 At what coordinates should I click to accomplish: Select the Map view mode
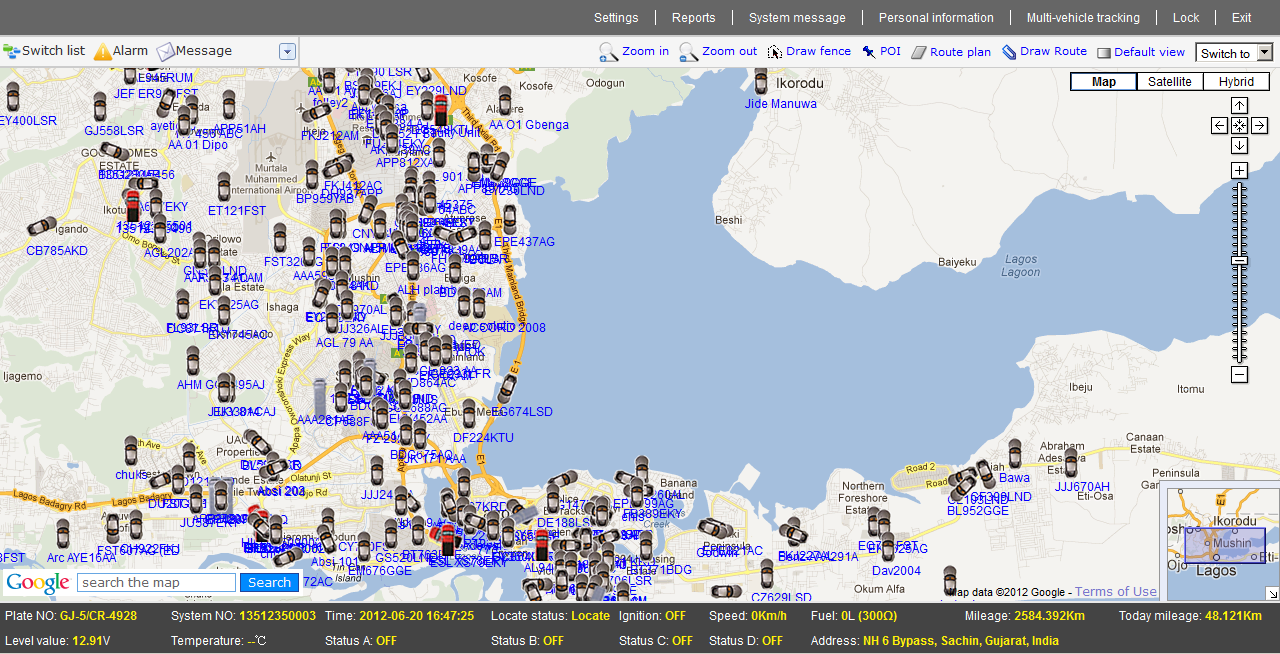click(x=1103, y=81)
